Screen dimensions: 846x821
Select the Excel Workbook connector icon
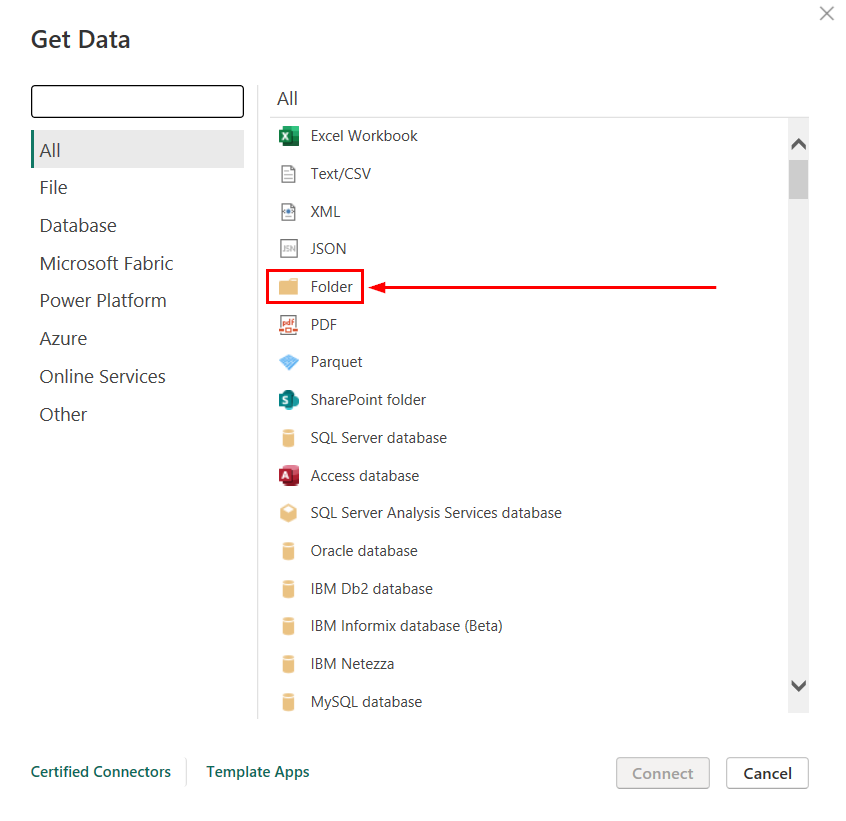point(289,136)
